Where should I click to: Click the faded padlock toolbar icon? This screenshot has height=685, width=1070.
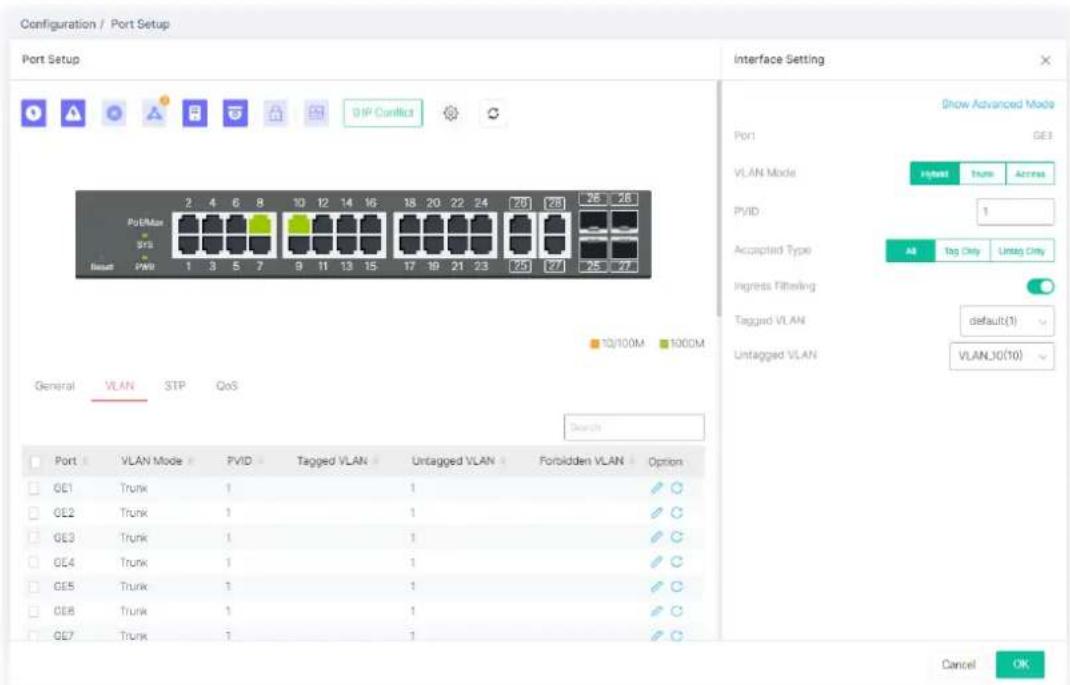coord(276,113)
